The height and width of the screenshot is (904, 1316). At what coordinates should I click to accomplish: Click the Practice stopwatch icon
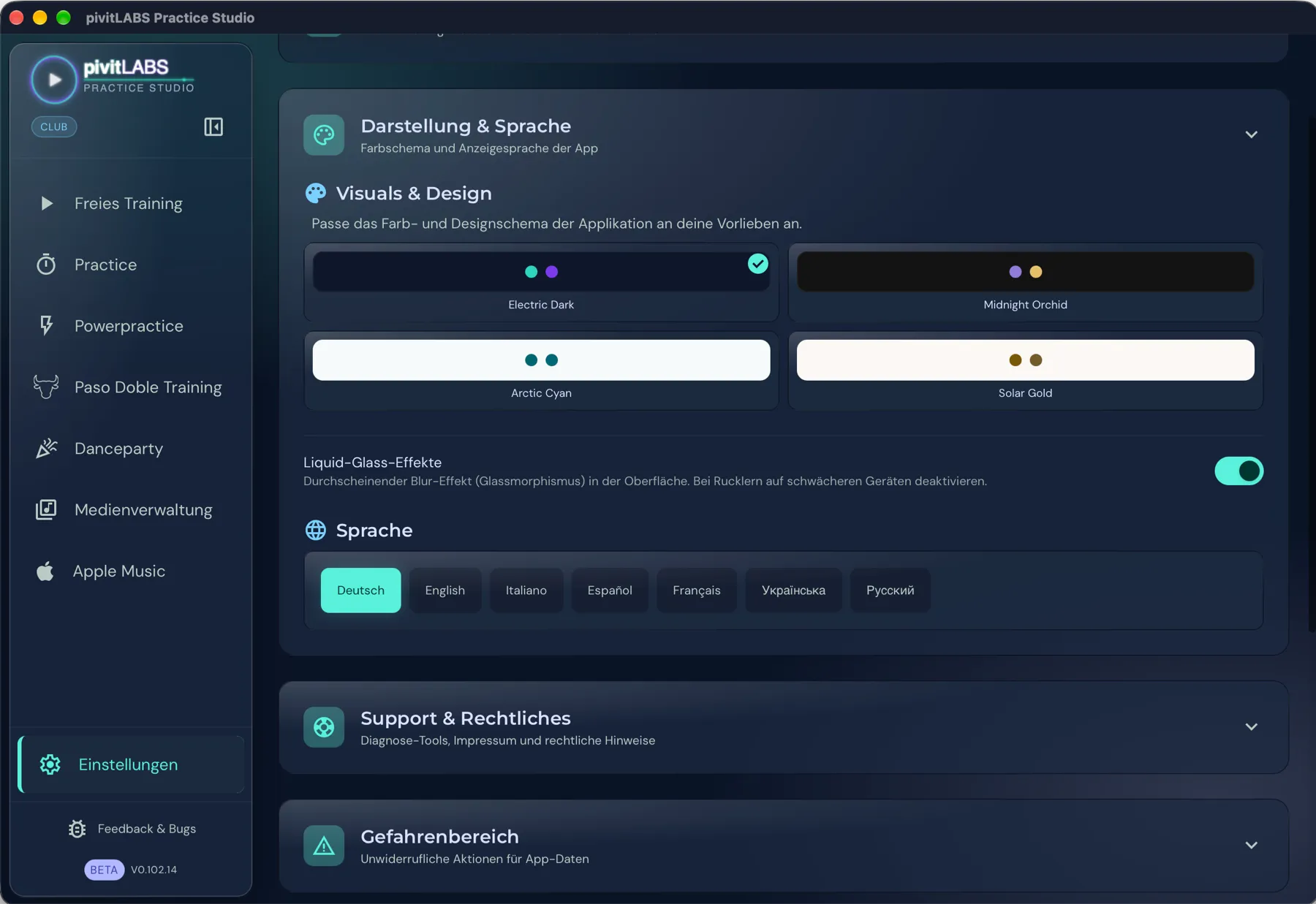click(46, 265)
